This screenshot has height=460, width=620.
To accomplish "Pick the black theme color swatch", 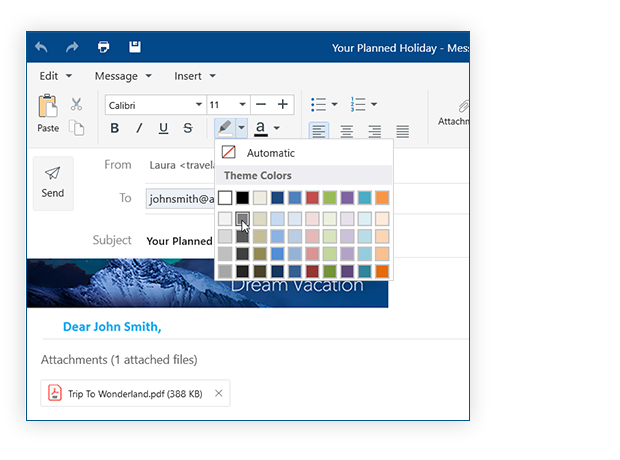I will point(242,198).
